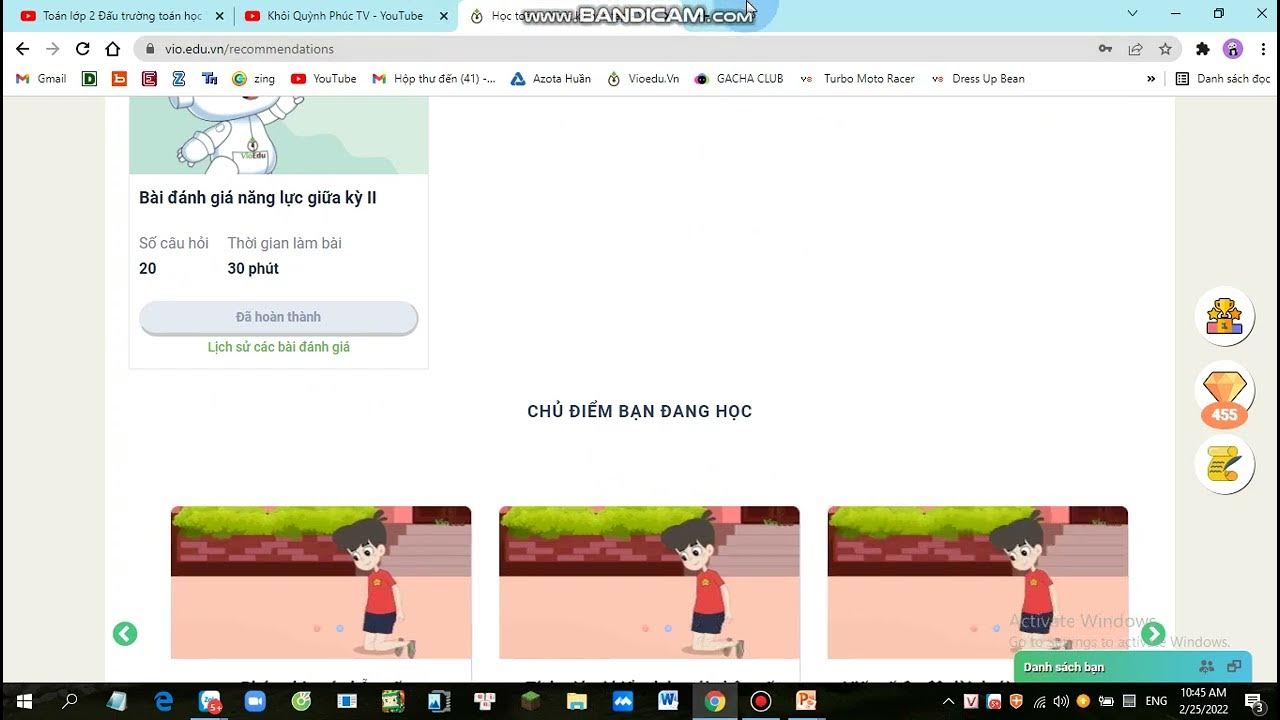Open first topic card thumbnail
Image resolution: width=1280 pixels, height=720 pixels.
point(321,582)
